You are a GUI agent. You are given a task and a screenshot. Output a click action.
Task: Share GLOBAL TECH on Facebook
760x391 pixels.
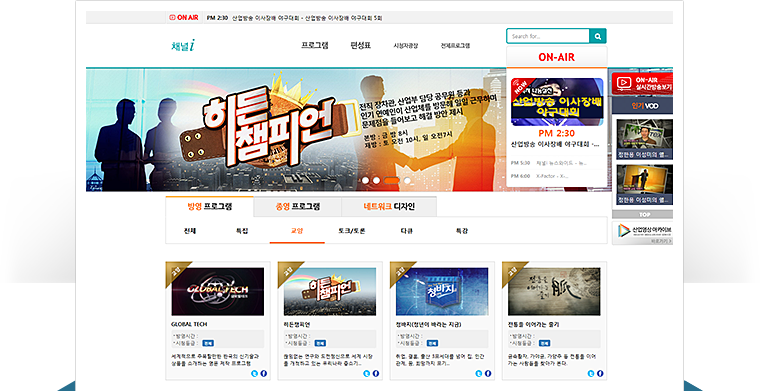tap(263, 373)
